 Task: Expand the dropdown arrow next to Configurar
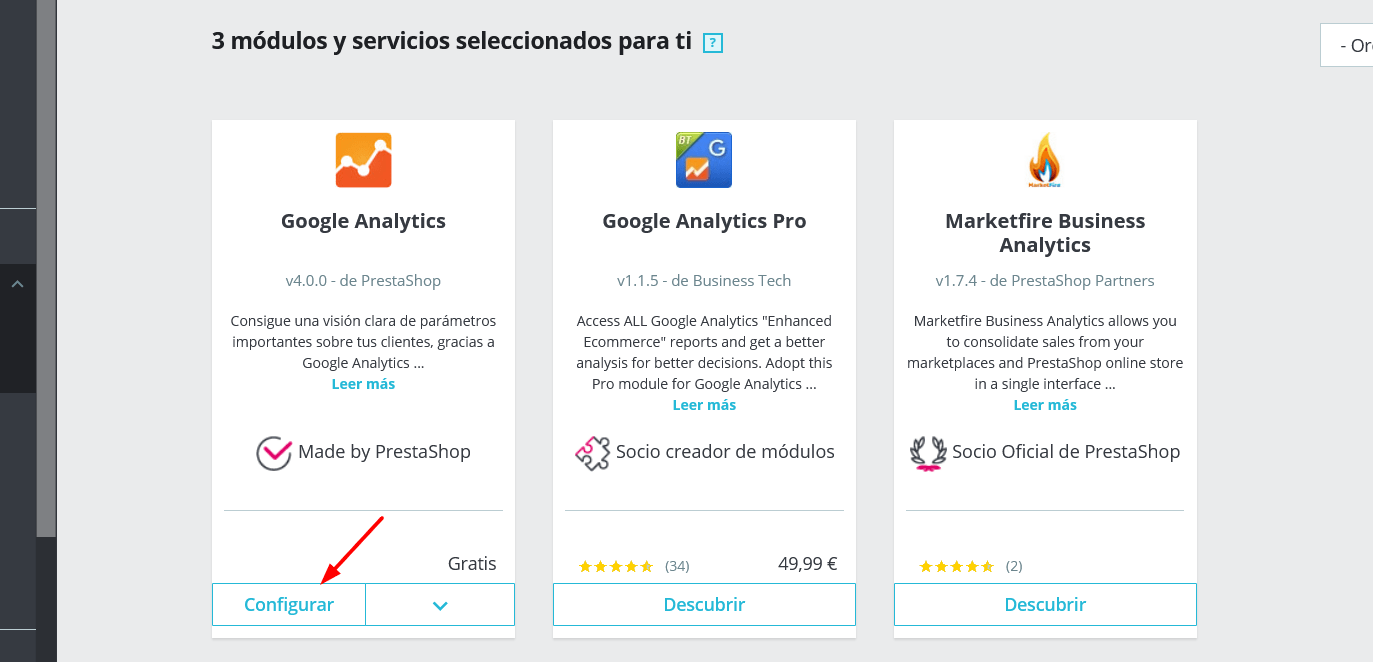[x=440, y=605]
